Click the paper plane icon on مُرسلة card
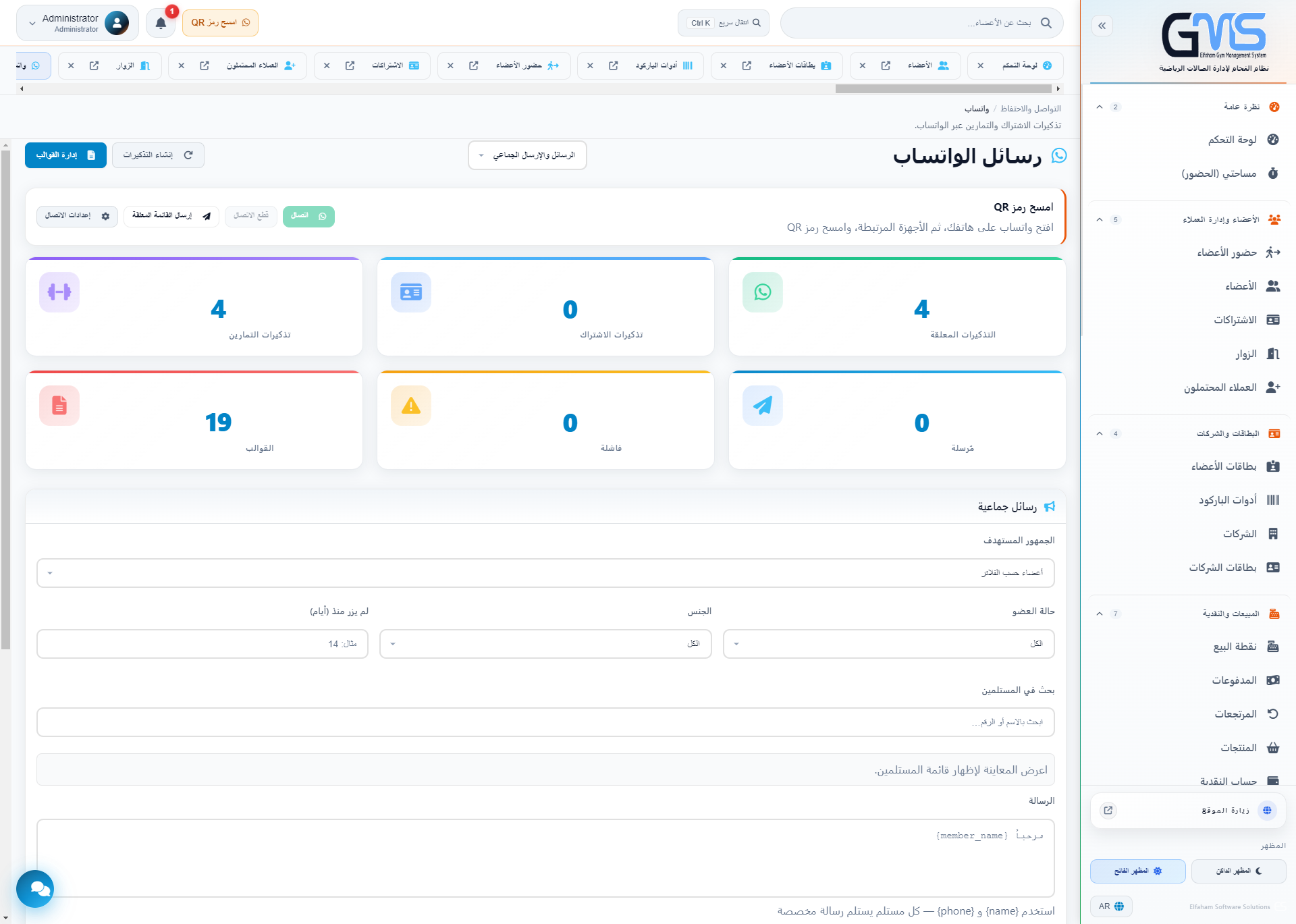The image size is (1296, 924). [763, 406]
